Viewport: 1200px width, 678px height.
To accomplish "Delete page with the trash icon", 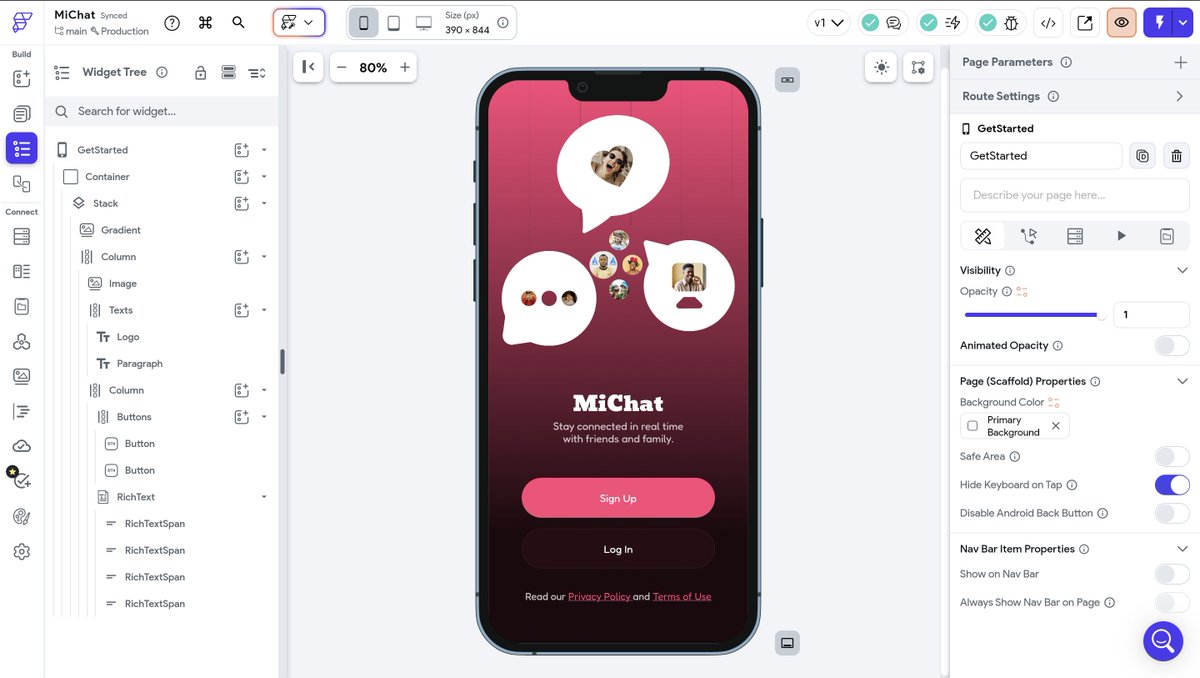I will tap(1176, 156).
